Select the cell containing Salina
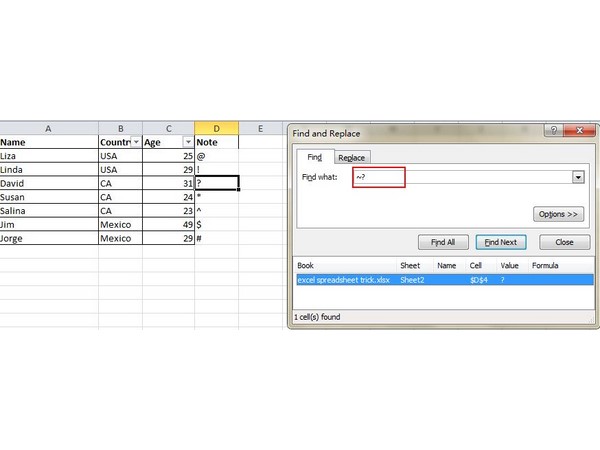 [49, 211]
